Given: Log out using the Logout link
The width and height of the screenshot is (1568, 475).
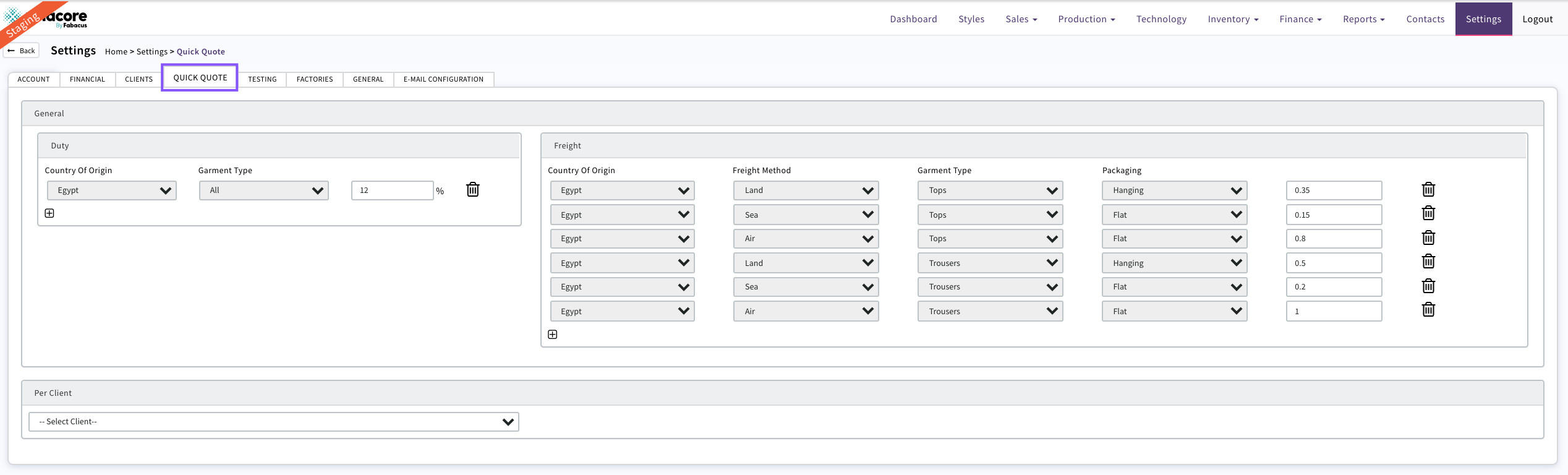Looking at the screenshot, I should (x=1537, y=19).
